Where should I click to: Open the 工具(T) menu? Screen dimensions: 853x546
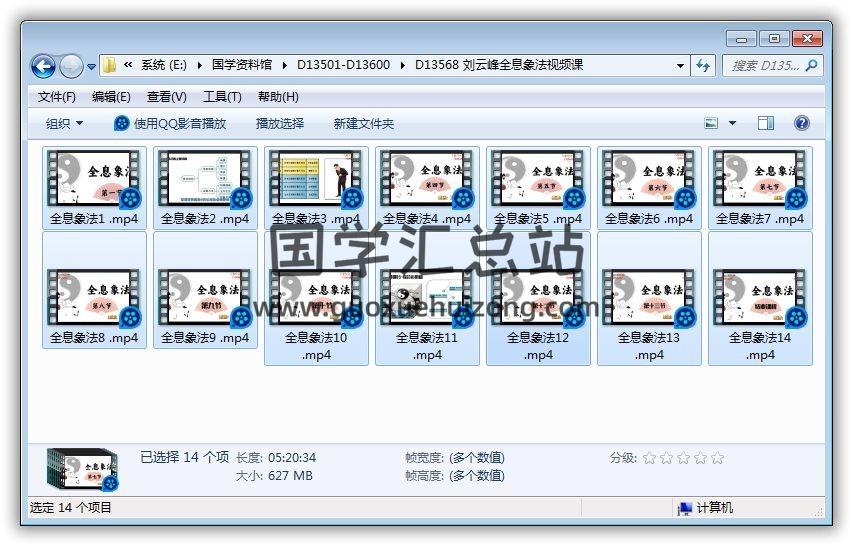click(222, 97)
